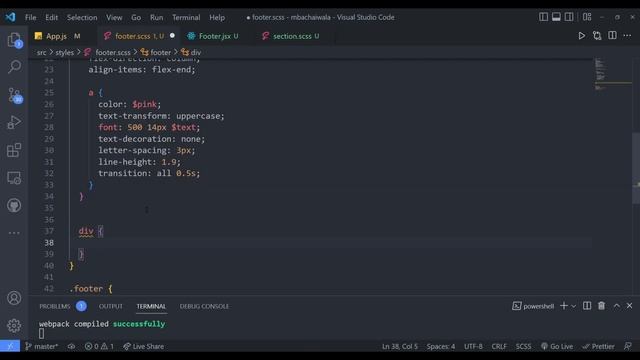The image size is (640, 360).
Task: Open the Source Control view icon
Action: [15, 95]
